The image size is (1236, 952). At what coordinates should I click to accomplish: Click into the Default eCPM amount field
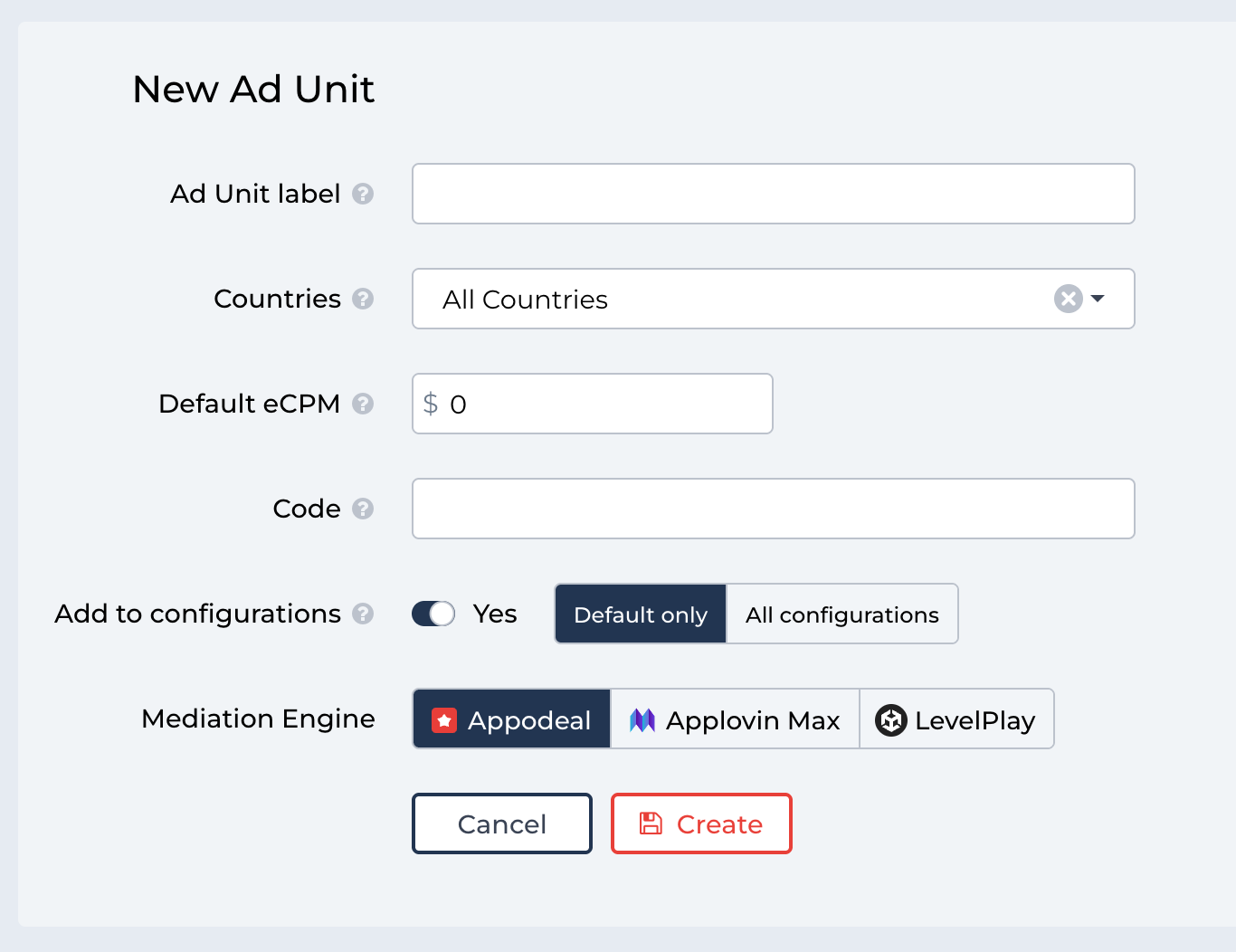(x=606, y=404)
